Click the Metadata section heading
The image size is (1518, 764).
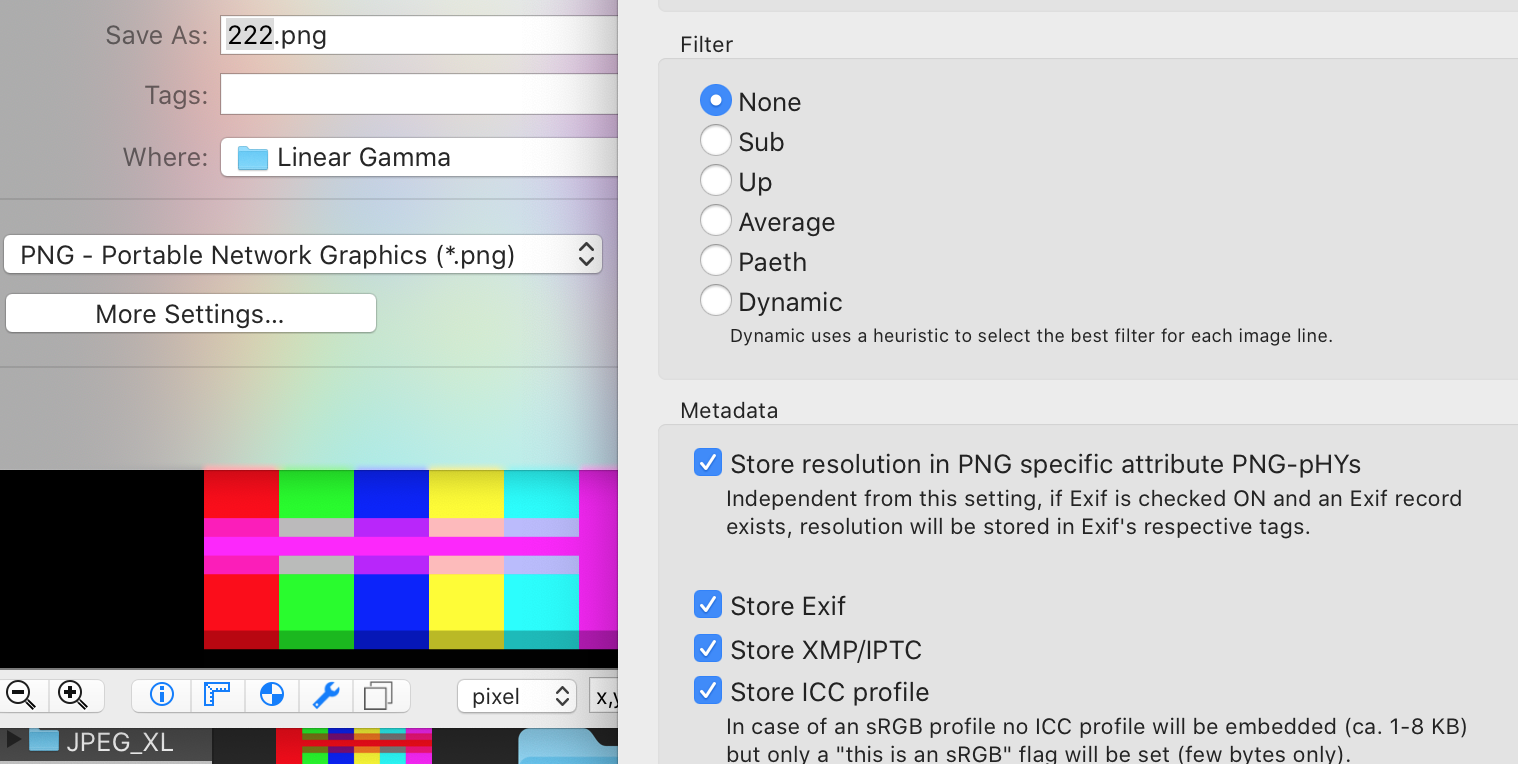(x=729, y=410)
